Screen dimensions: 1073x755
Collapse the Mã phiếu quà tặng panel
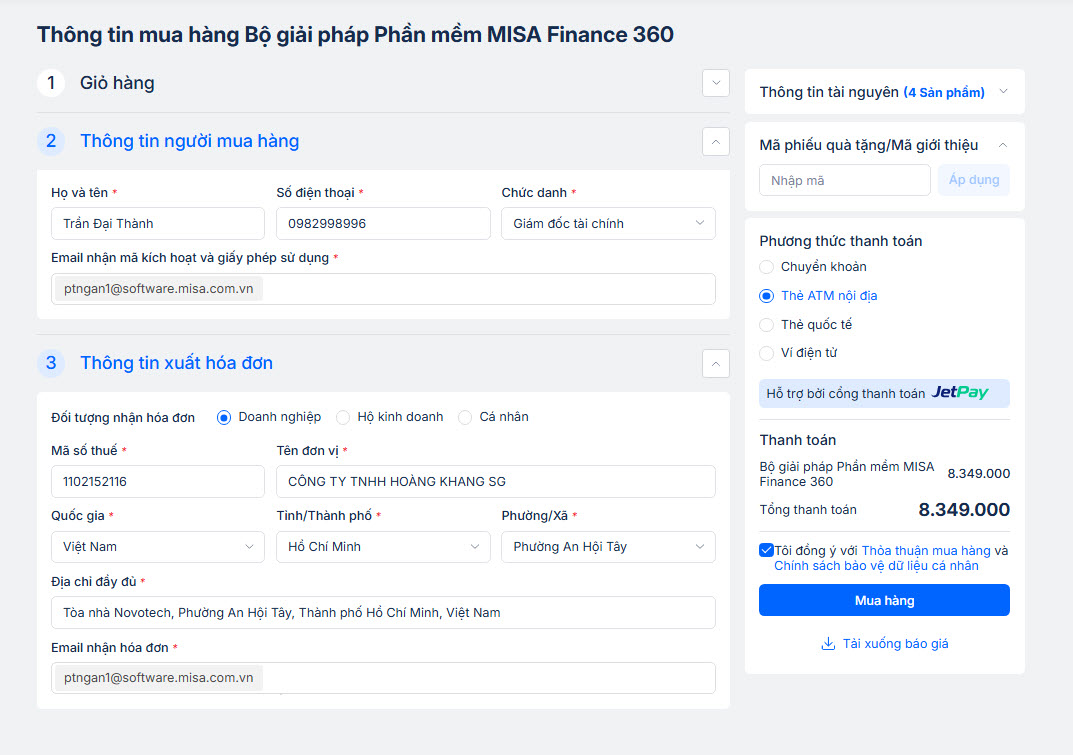(x=1003, y=145)
